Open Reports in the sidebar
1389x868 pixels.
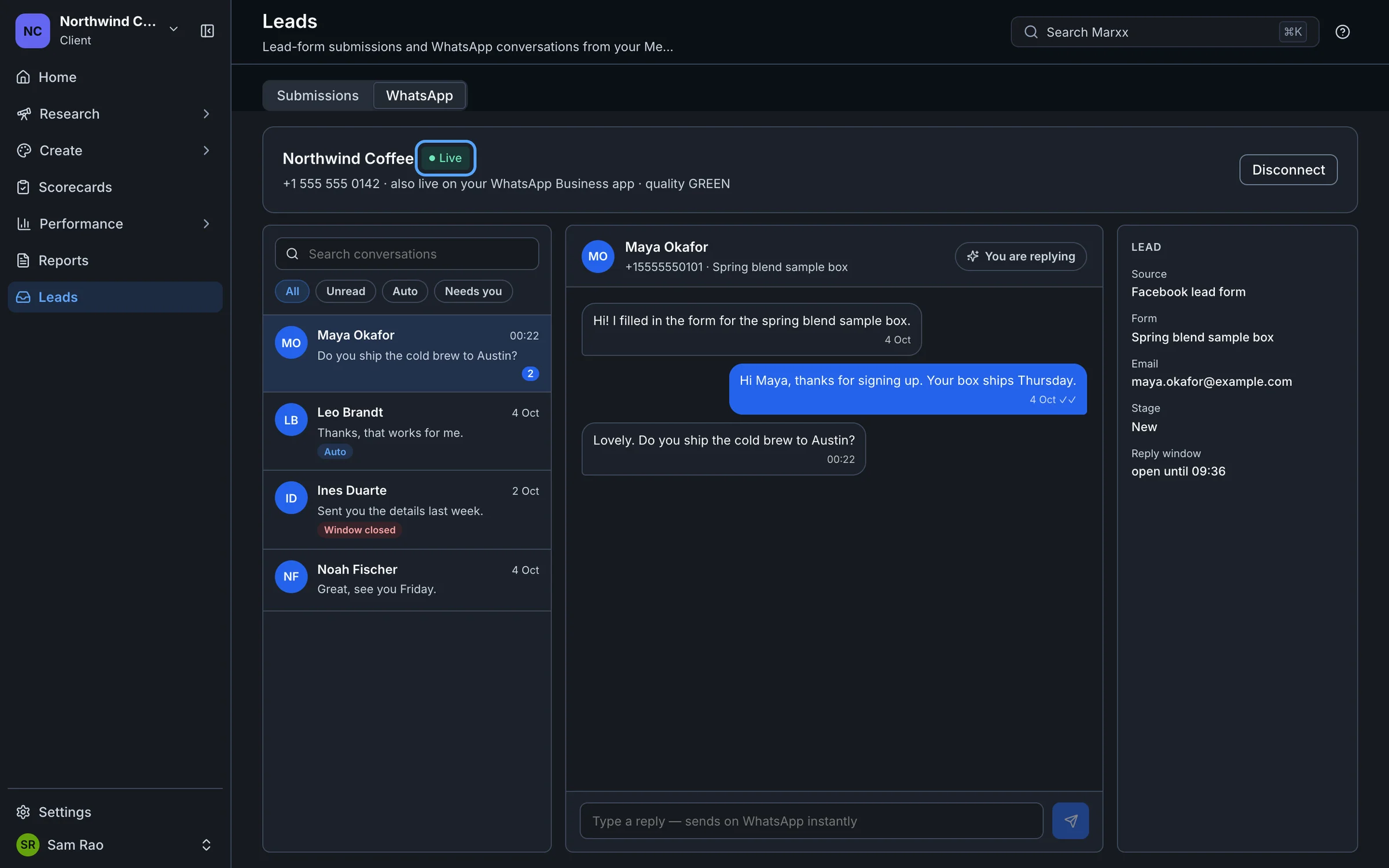coord(115,260)
